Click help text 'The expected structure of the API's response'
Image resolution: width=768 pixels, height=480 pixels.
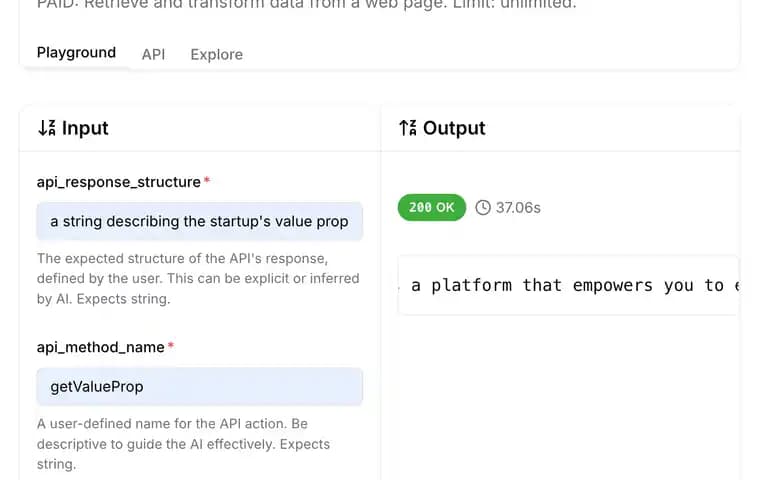pyautogui.click(x=182, y=258)
